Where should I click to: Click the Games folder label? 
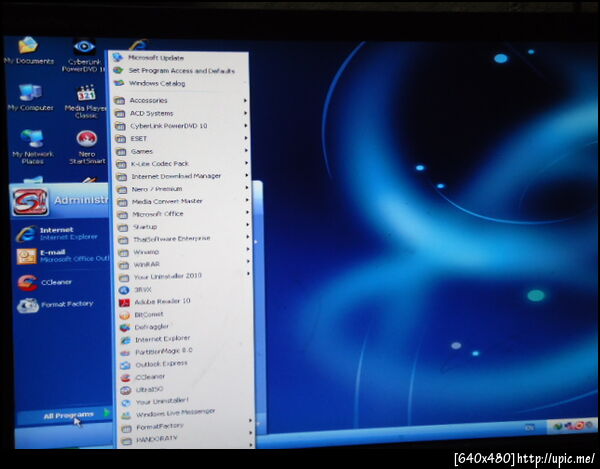142,151
